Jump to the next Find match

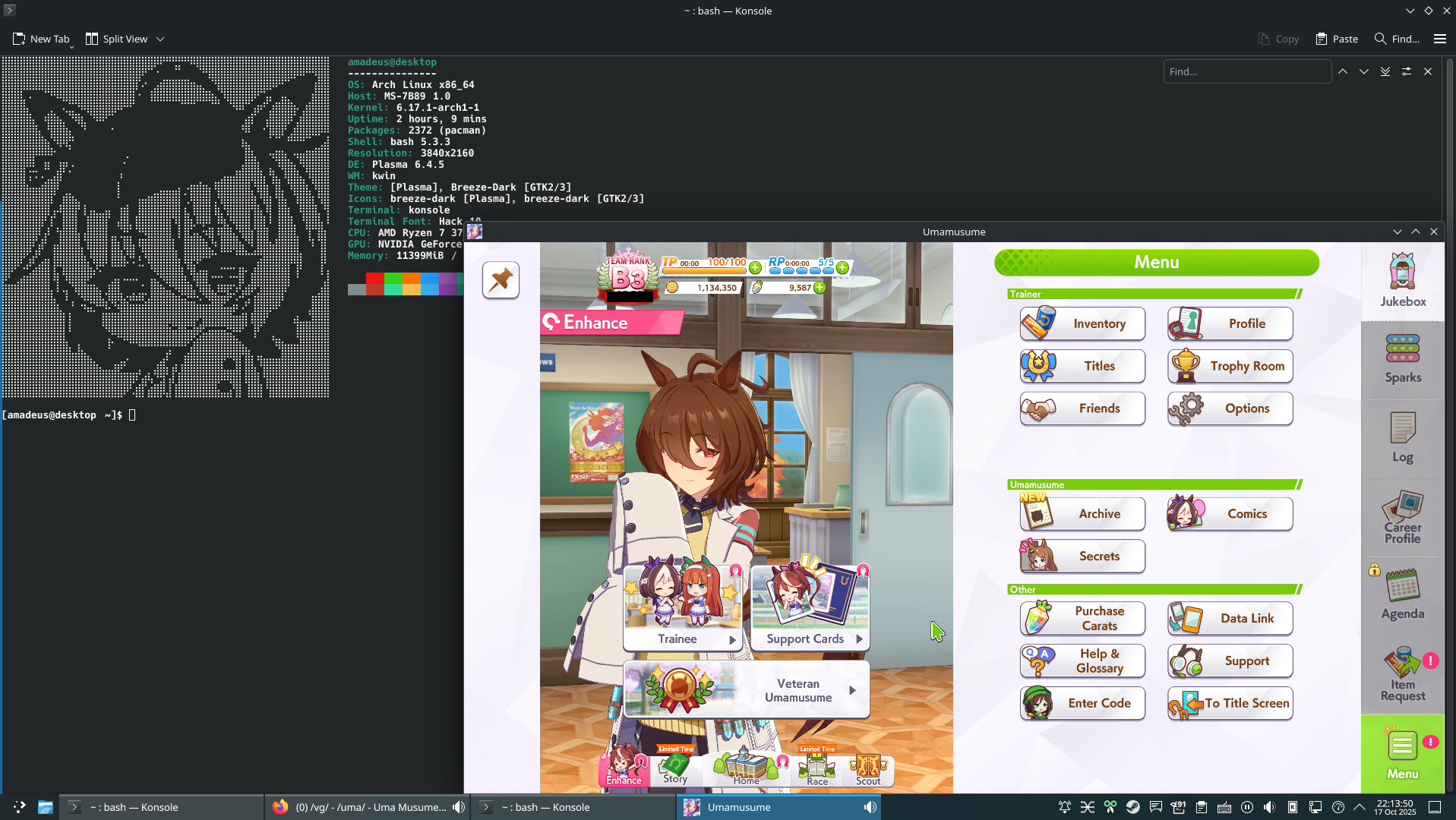[1364, 71]
